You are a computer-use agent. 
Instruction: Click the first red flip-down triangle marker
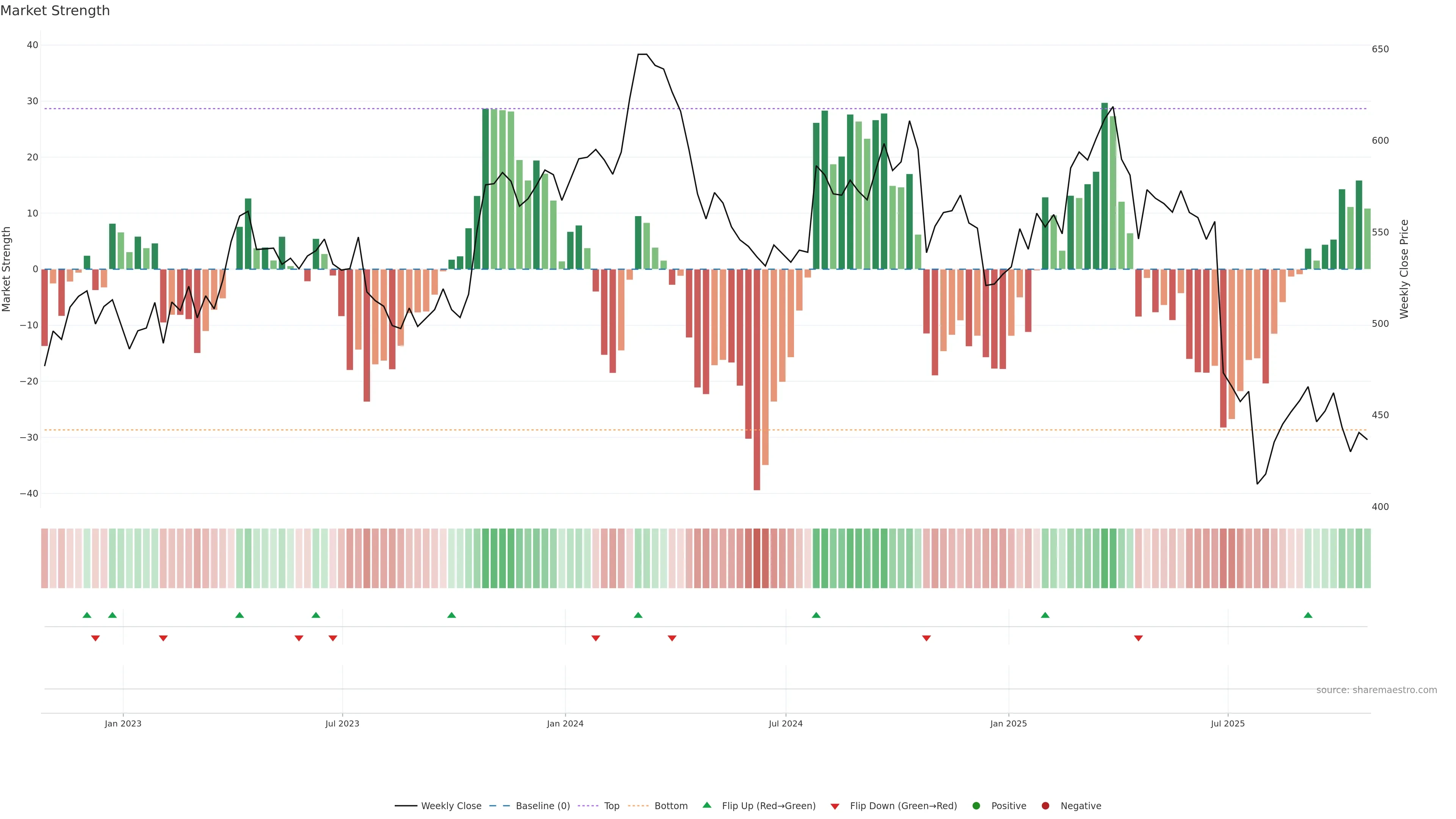coord(96,638)
